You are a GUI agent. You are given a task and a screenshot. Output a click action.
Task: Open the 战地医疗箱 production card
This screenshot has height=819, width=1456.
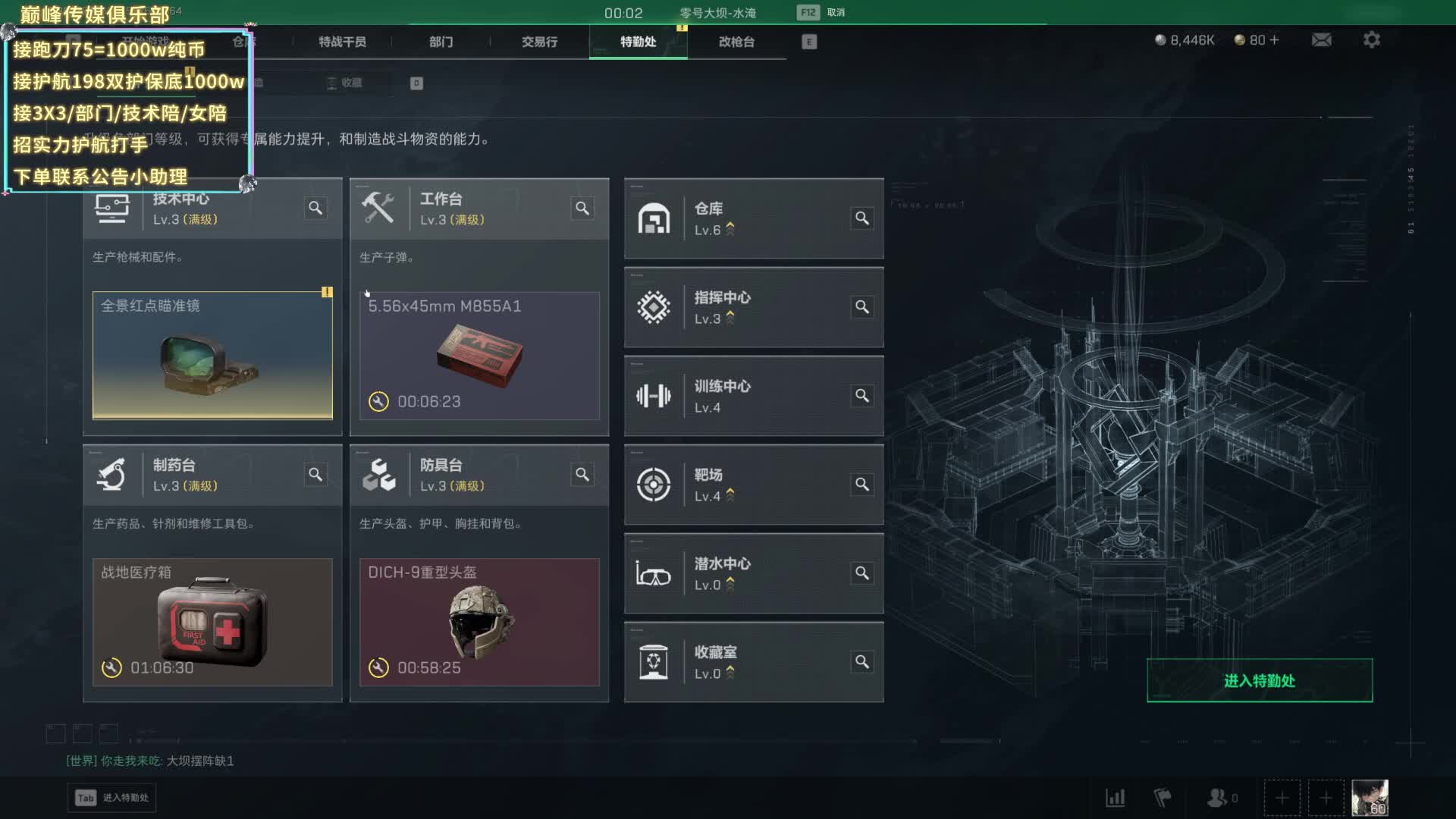click(212, 623)
